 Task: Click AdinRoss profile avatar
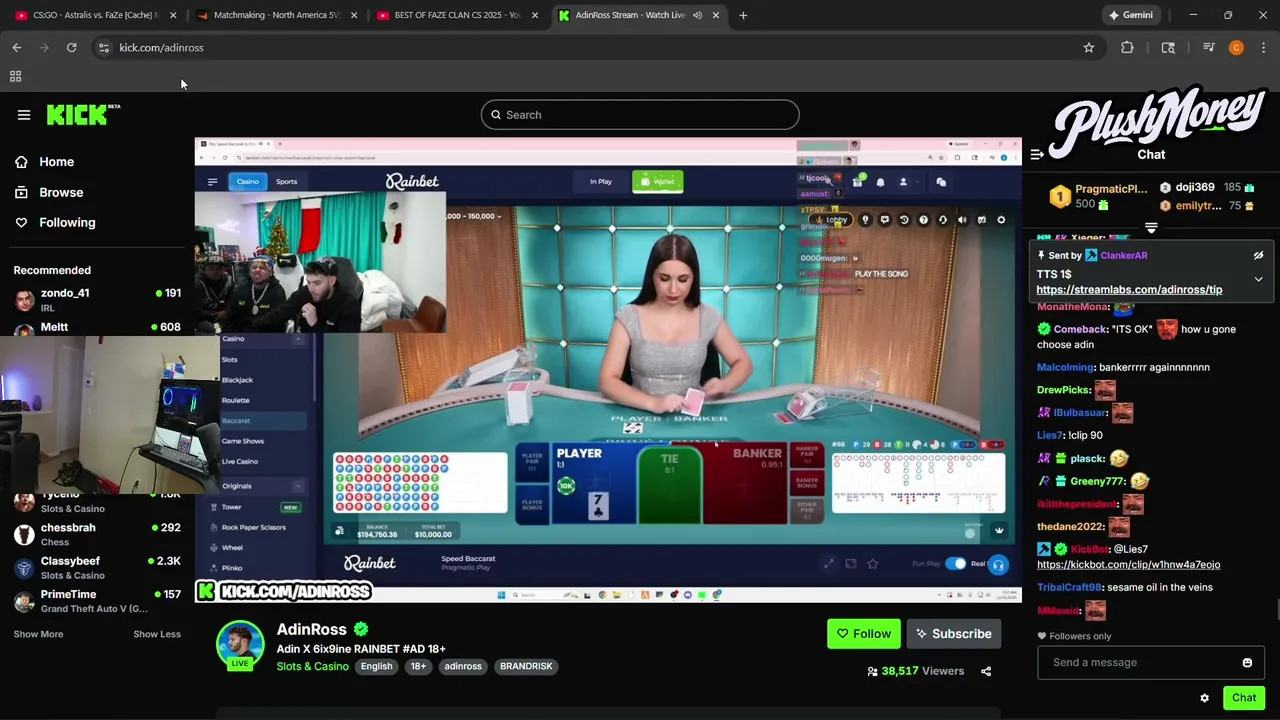click(x=240, y=645)
